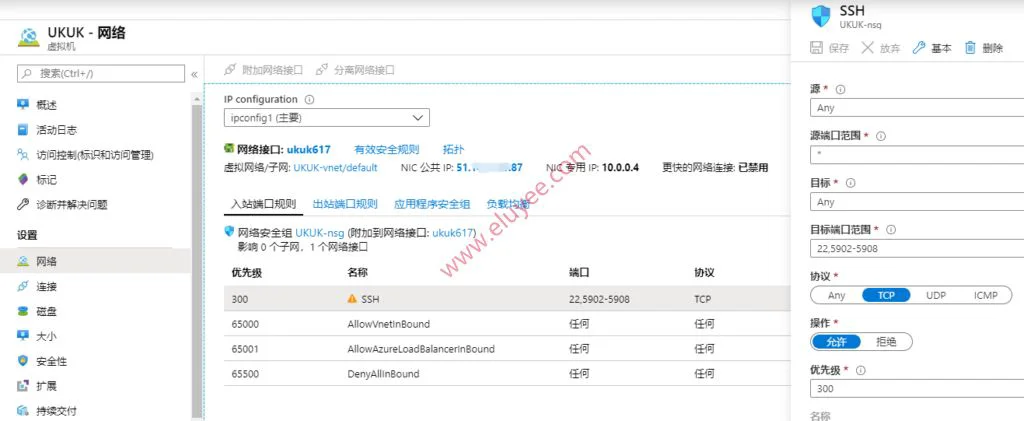Click the attach network interface icon

tap(230, 70)
